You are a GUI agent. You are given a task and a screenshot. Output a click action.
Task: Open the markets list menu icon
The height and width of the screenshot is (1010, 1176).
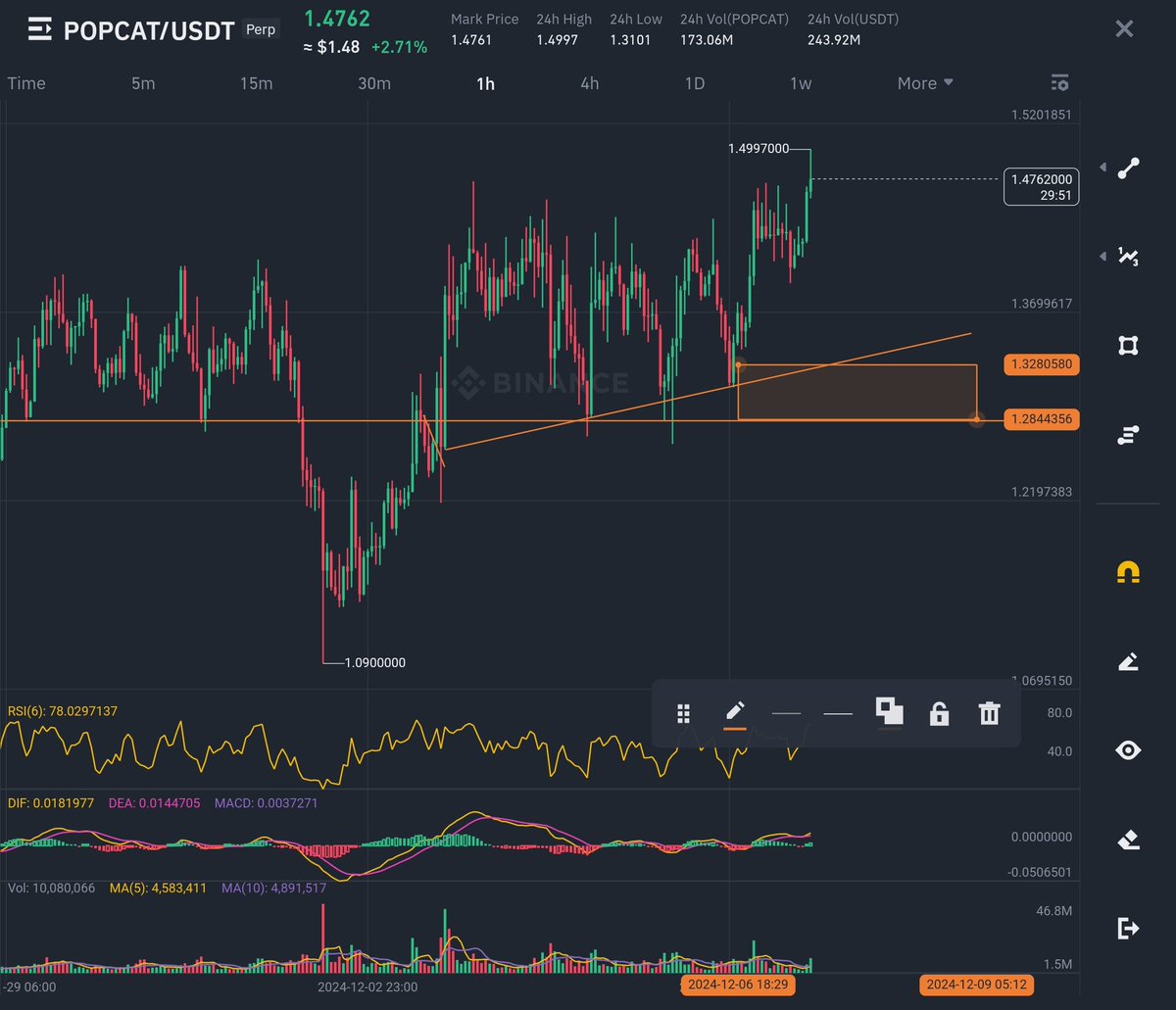[40, 30]
